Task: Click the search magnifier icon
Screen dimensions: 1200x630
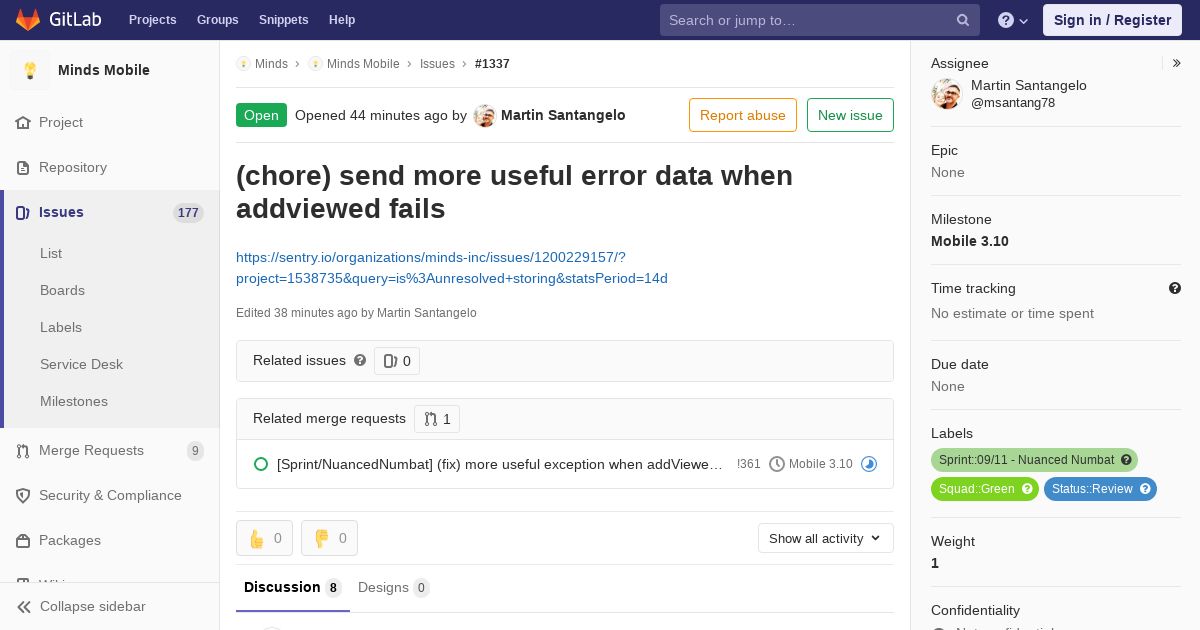Action: tap(963, 20)
